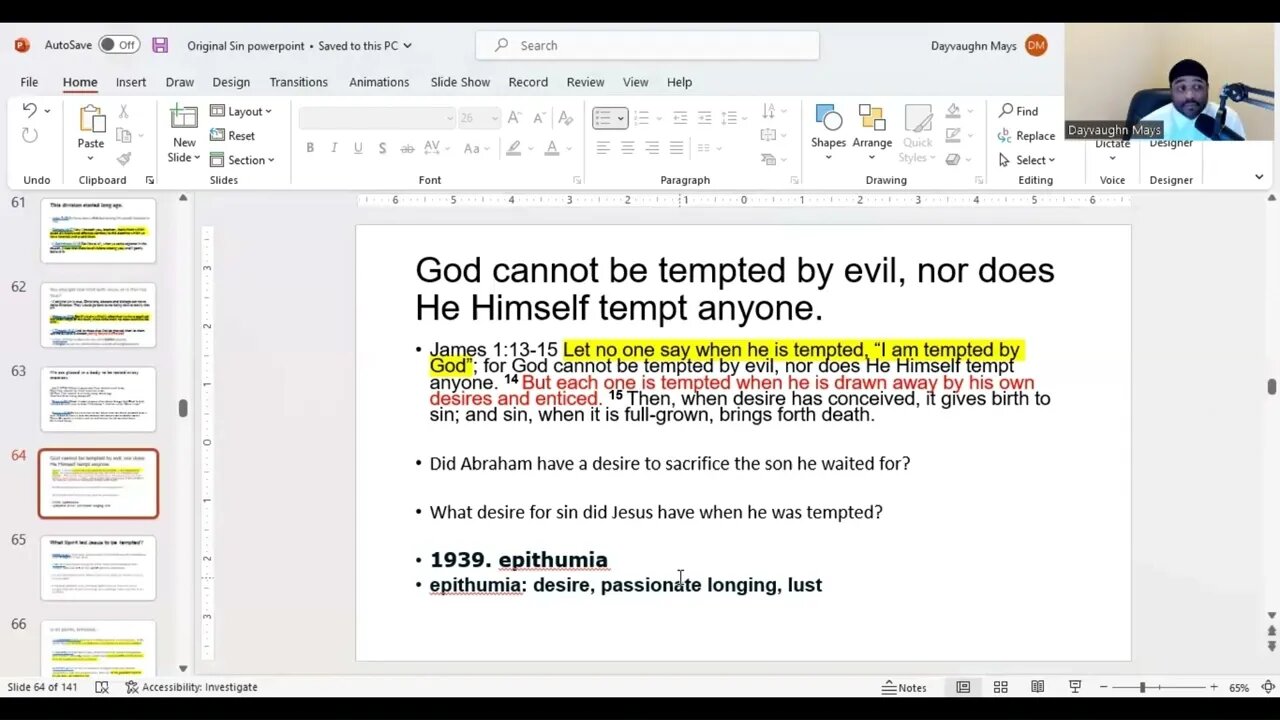Click the Reset slide button
The image size is (1280, 720).
pyautogui.click(x=233, y=135)
